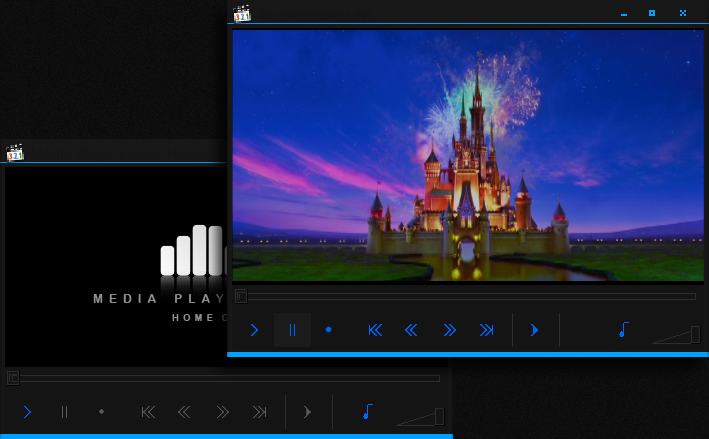
Task: Stop playback in the front video window
Action: [x=329, y=330]
